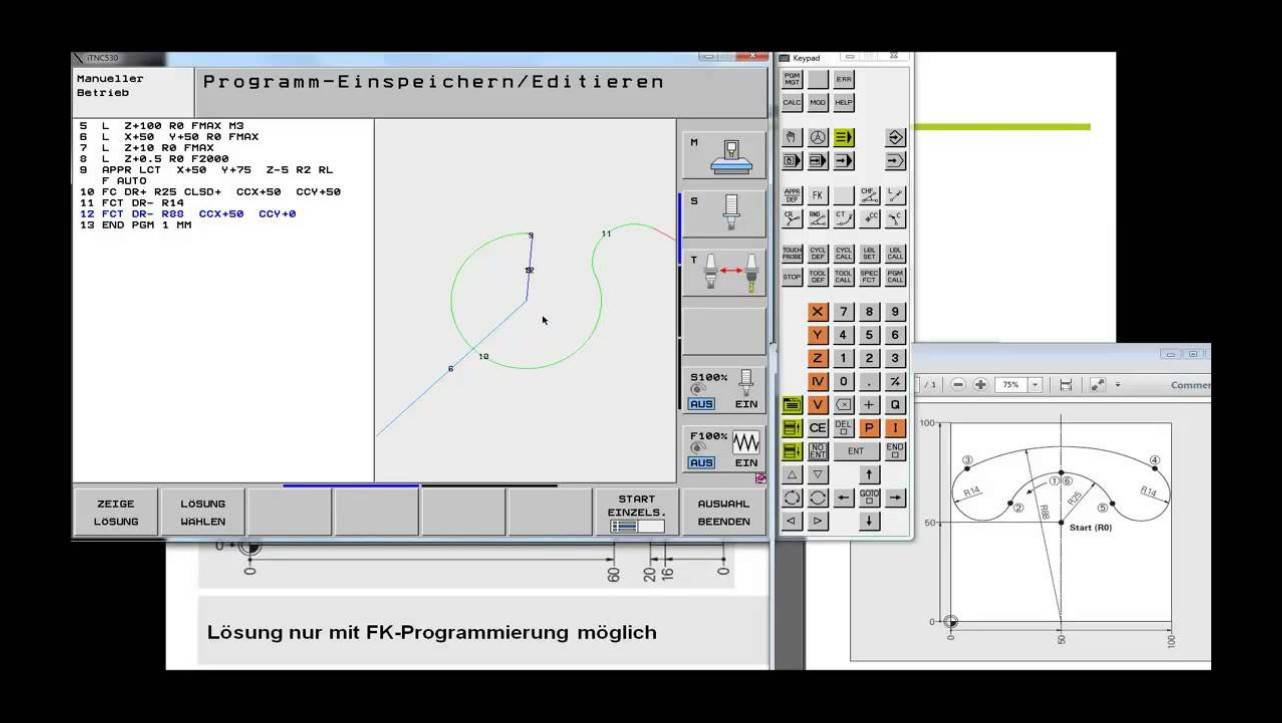Click the up arrow cursor key
This screenshot has width=1282, height=723.
(x=870, y=474)
